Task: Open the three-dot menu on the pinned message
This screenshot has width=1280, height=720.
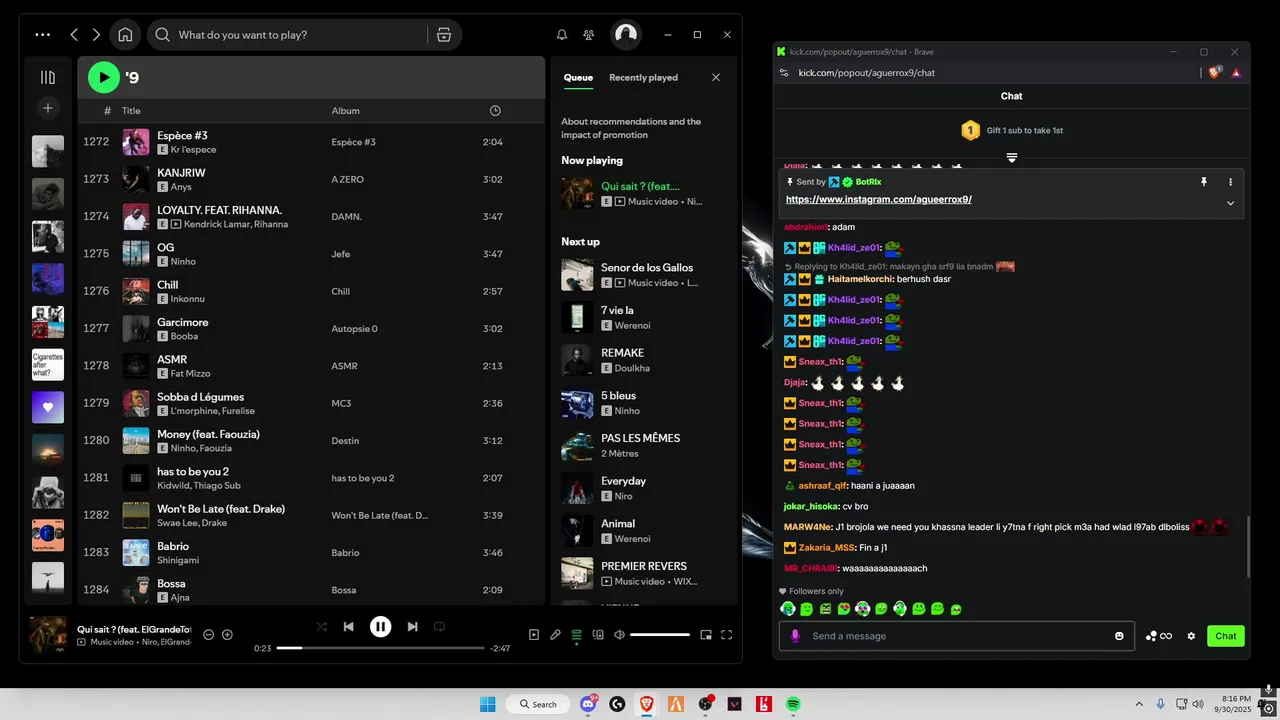Action: [1230, 182]
